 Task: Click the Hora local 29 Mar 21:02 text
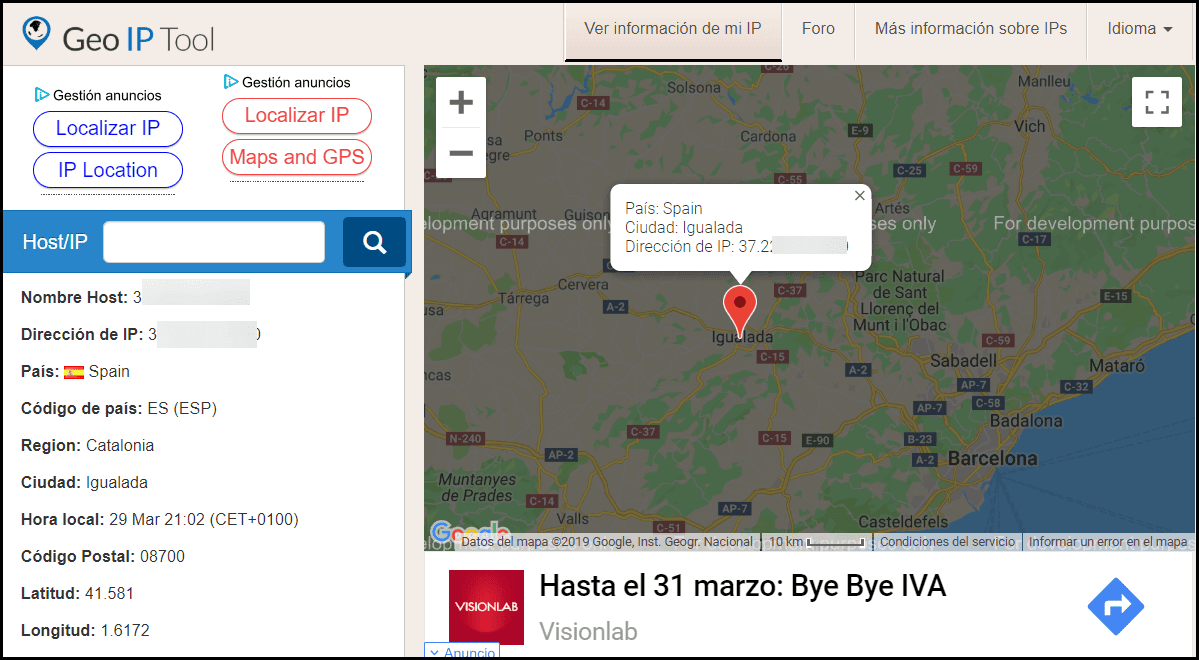159,519
